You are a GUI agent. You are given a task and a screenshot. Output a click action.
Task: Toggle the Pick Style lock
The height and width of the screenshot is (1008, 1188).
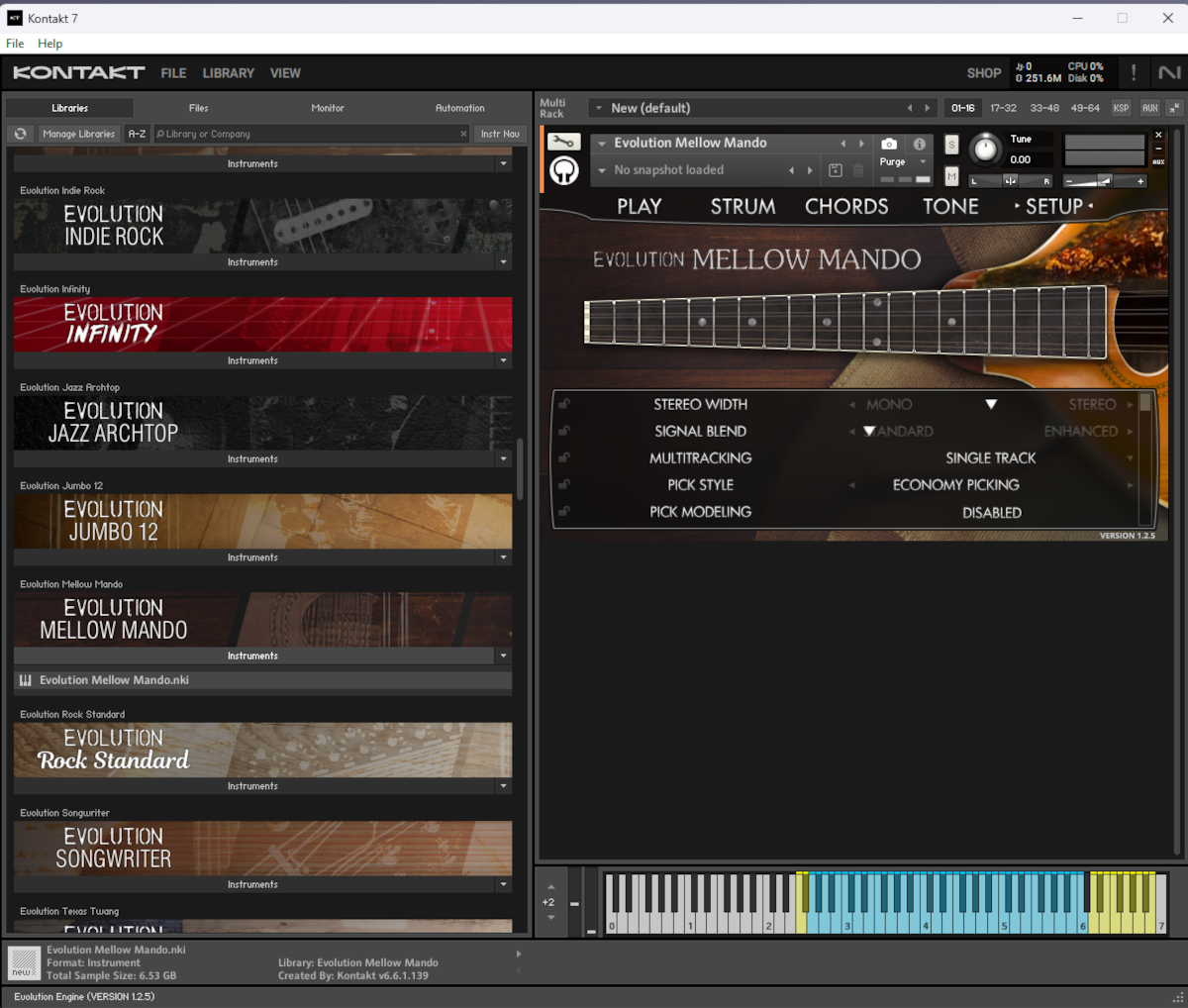(564, 484)
